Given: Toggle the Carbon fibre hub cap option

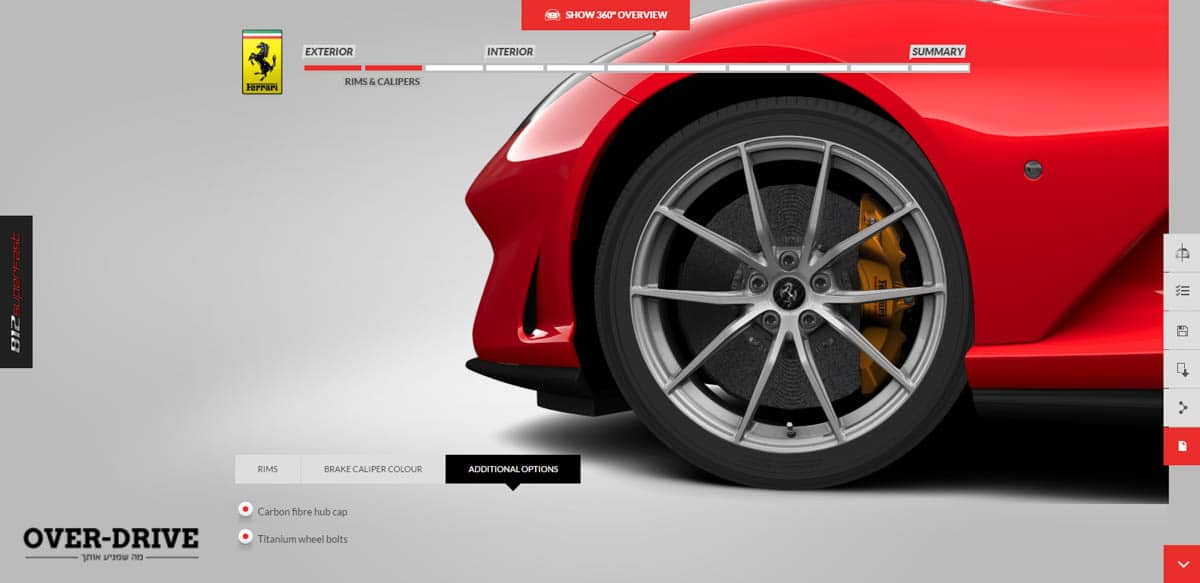Looking at the screenshot, I should click(x=245, y=510).
